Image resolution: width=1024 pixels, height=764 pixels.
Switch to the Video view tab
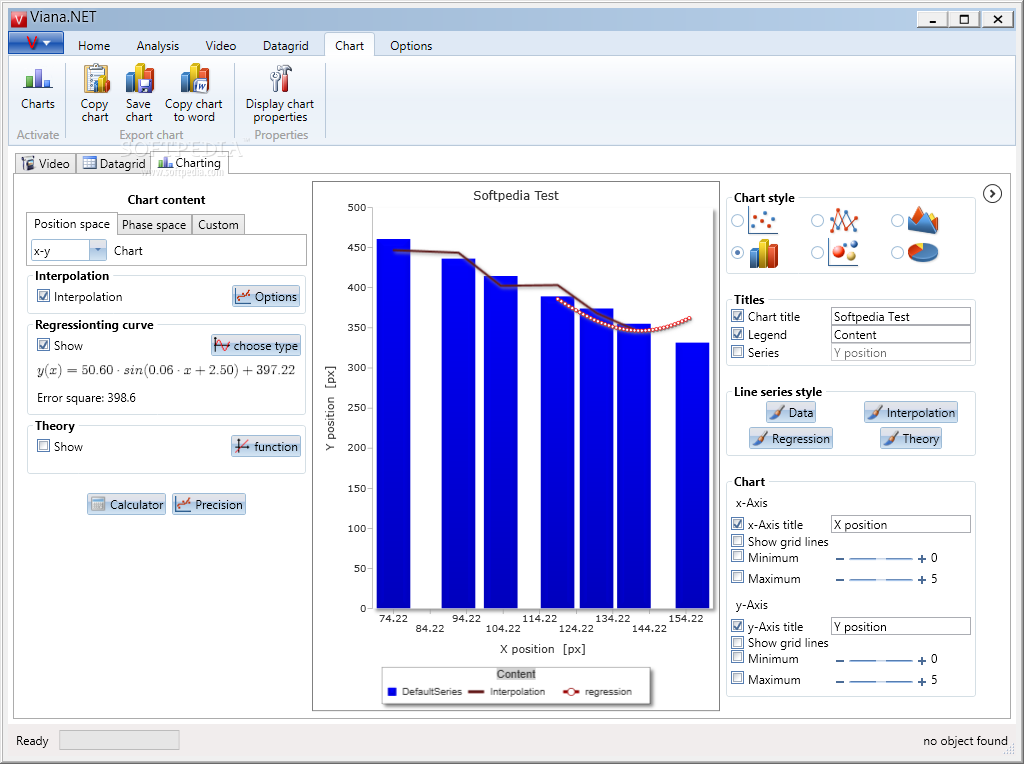pos(45,163)
